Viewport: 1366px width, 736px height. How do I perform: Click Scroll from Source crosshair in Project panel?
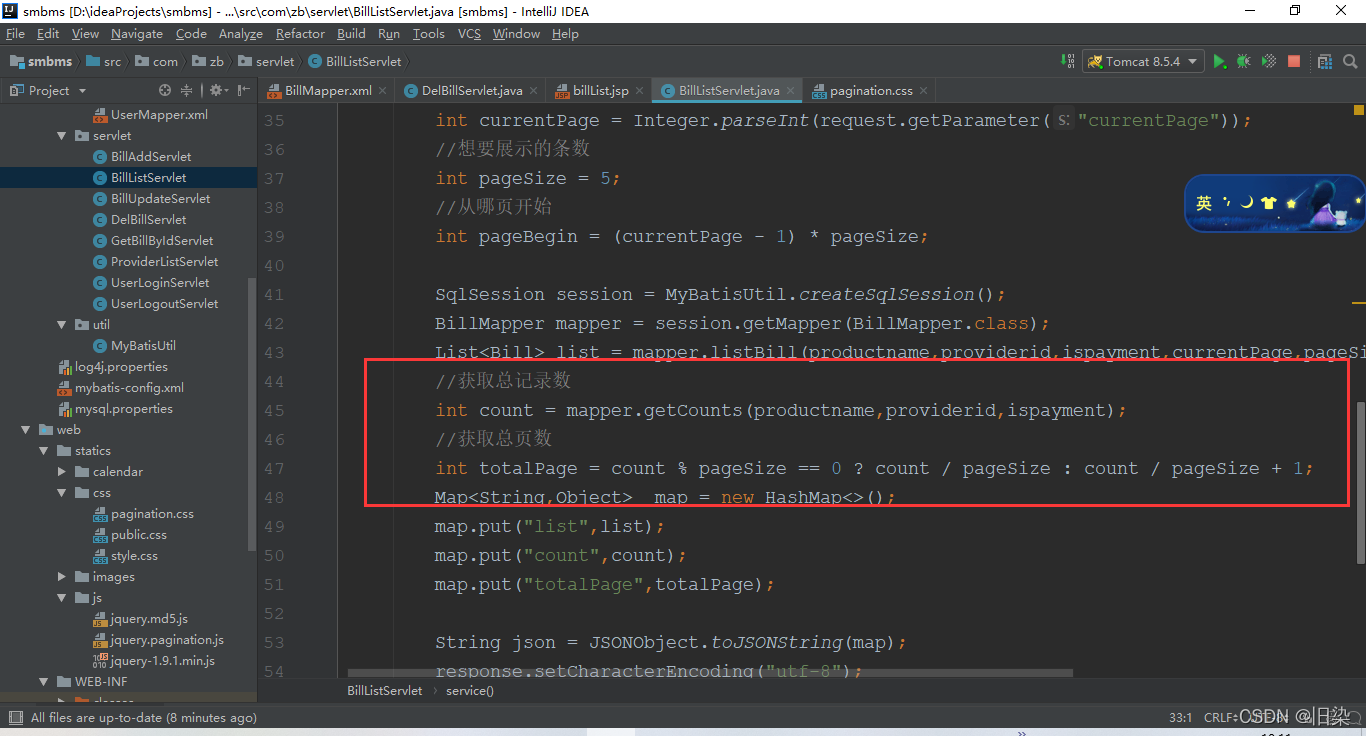tap(164, 89)
